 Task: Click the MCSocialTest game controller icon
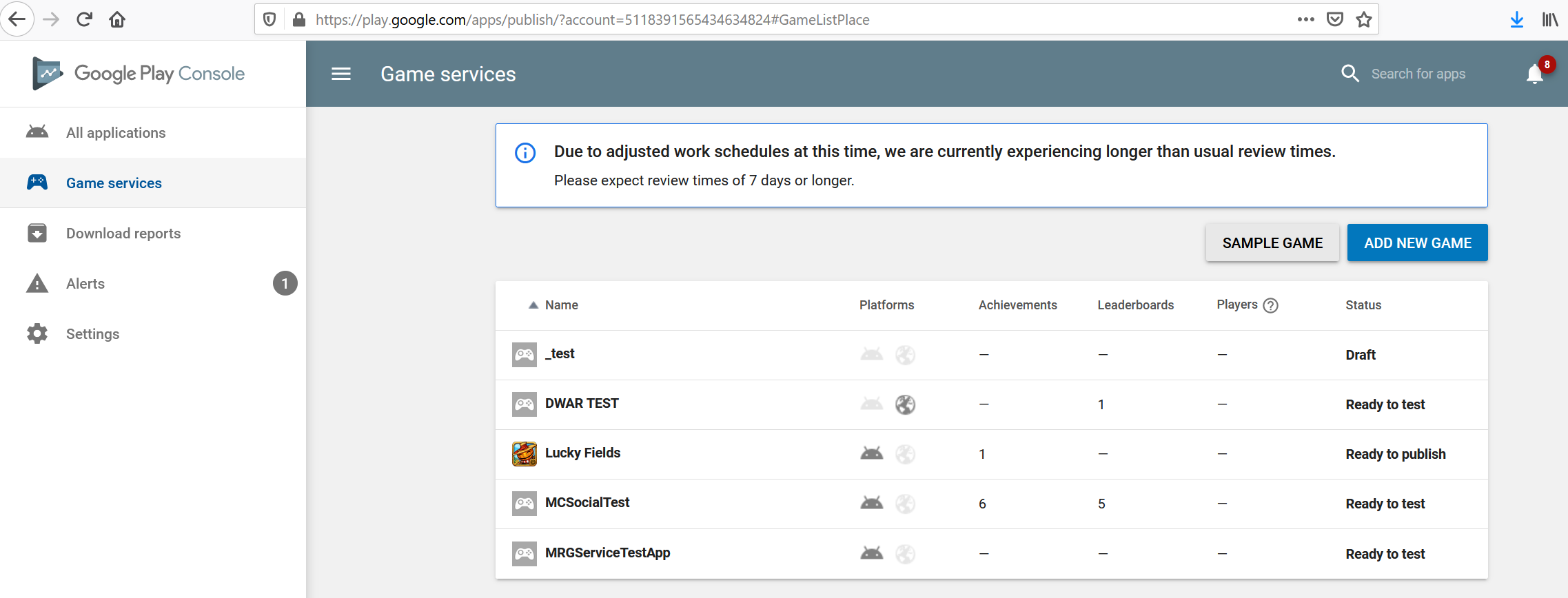pyautogui.click(x=525, y=504)
